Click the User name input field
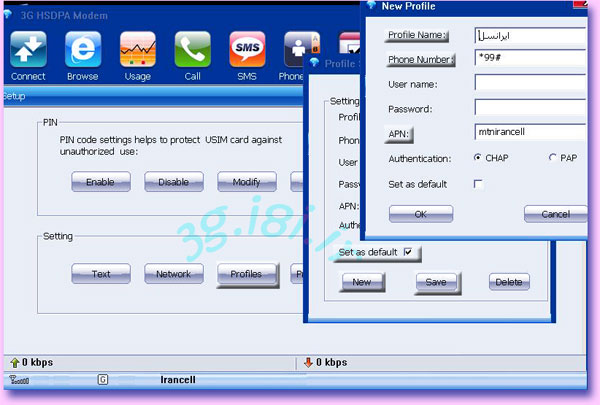600x405 pixels. (x=530, y=82)
